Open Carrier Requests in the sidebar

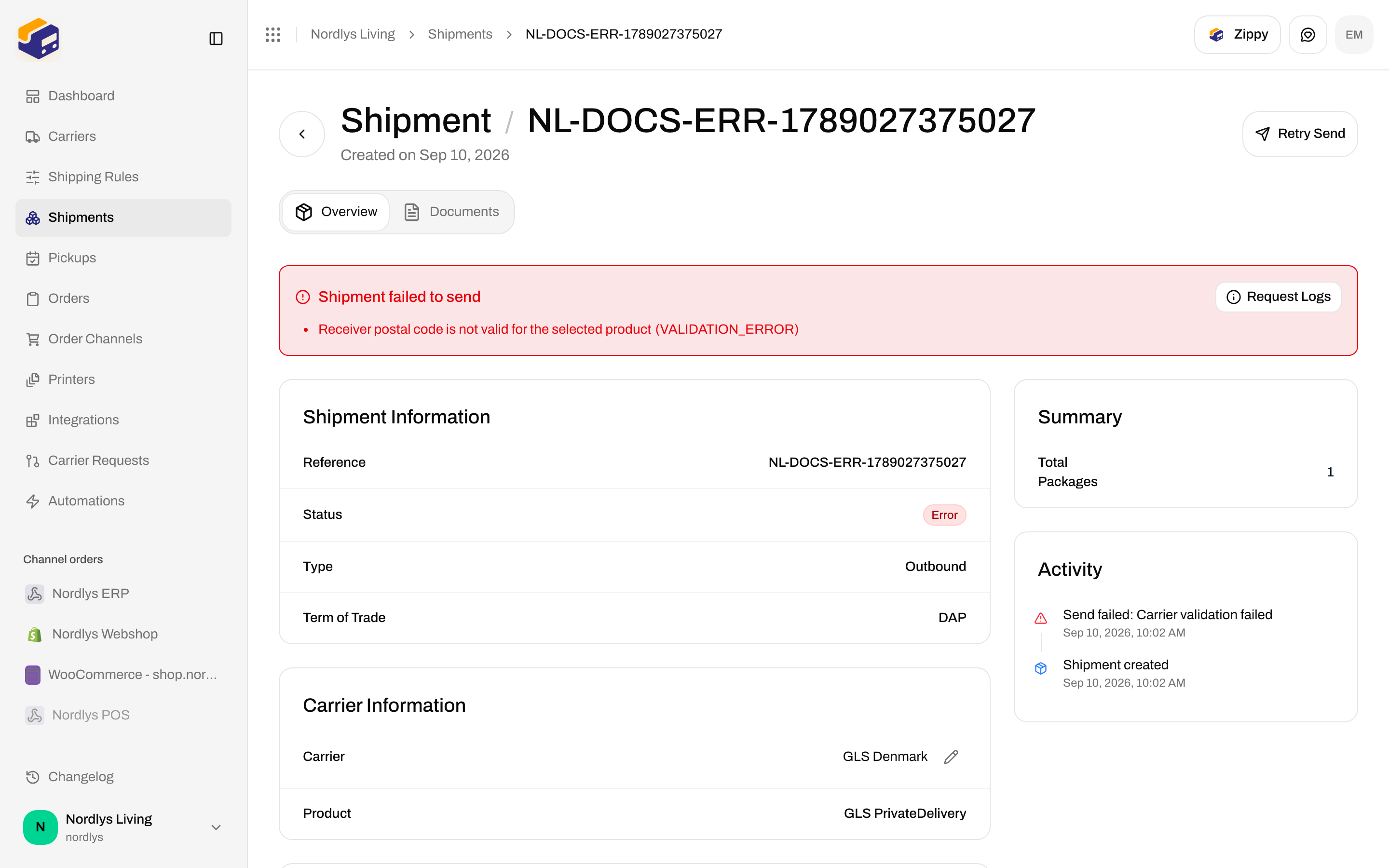pyautogui.click(x=123, y=461)
